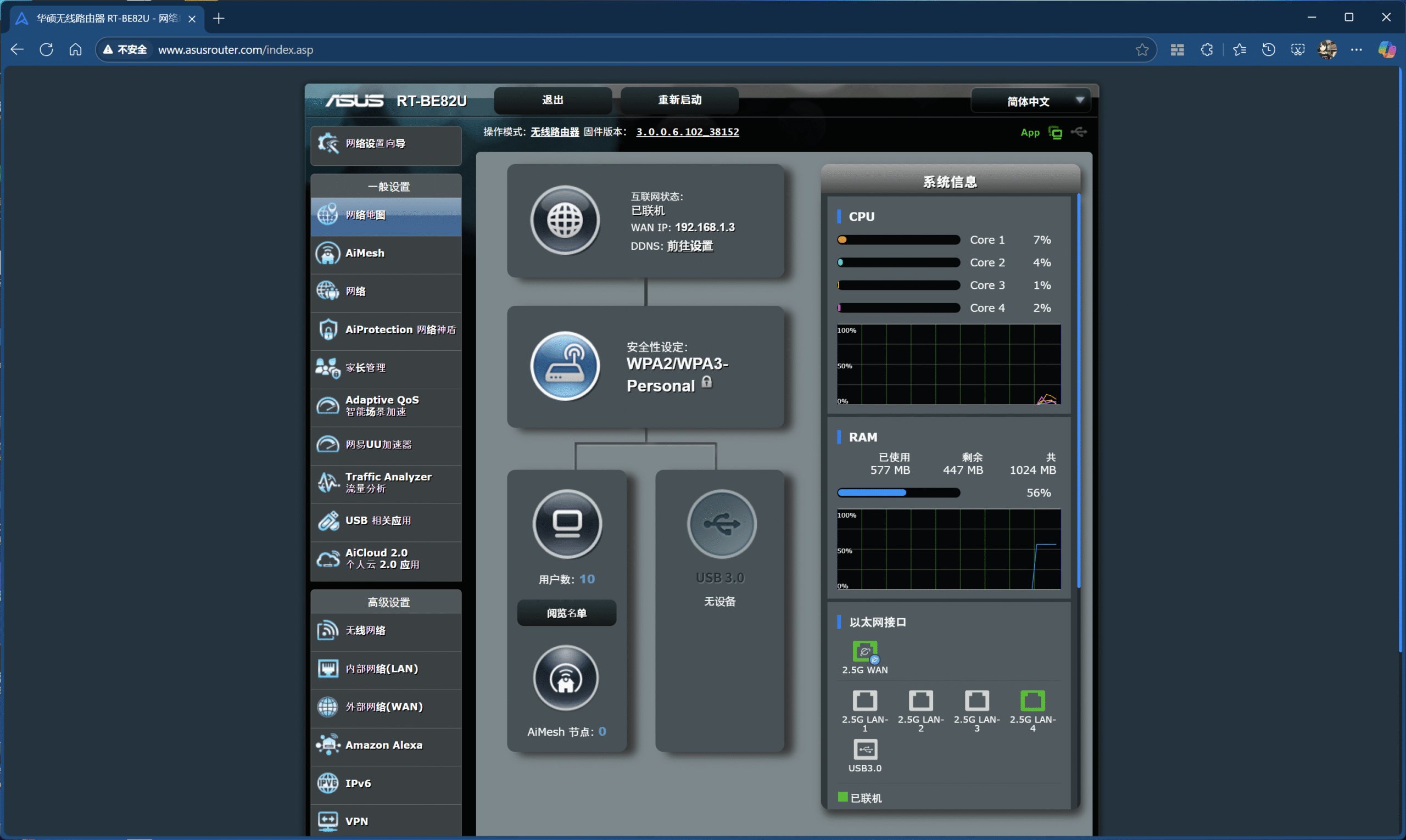The image size is (1406, 840).
Task: Click the WPA2/WPA3-Personal security text
Action: (677, 375)
